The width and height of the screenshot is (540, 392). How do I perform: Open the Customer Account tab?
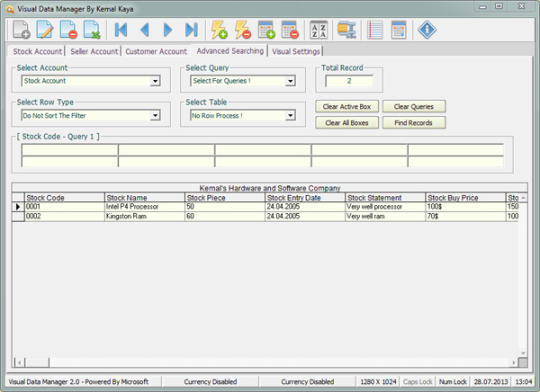pos(156,51)
